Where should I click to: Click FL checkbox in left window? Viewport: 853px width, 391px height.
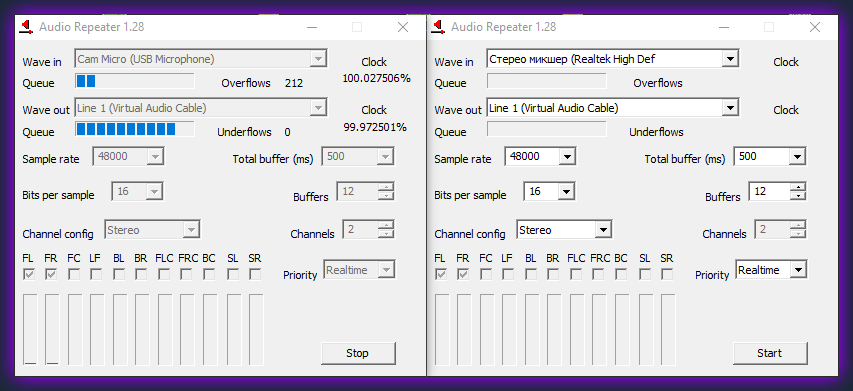pos(29,275)
